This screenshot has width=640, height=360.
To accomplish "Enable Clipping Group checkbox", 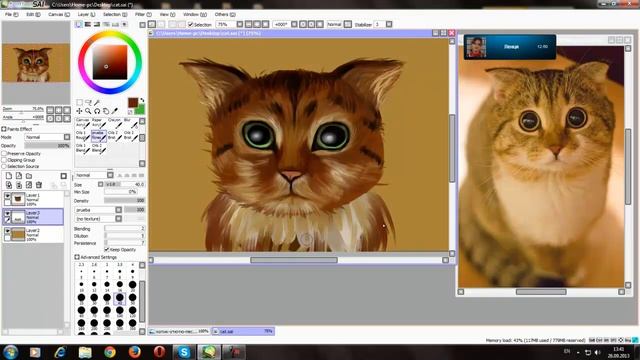I will 4,160.
